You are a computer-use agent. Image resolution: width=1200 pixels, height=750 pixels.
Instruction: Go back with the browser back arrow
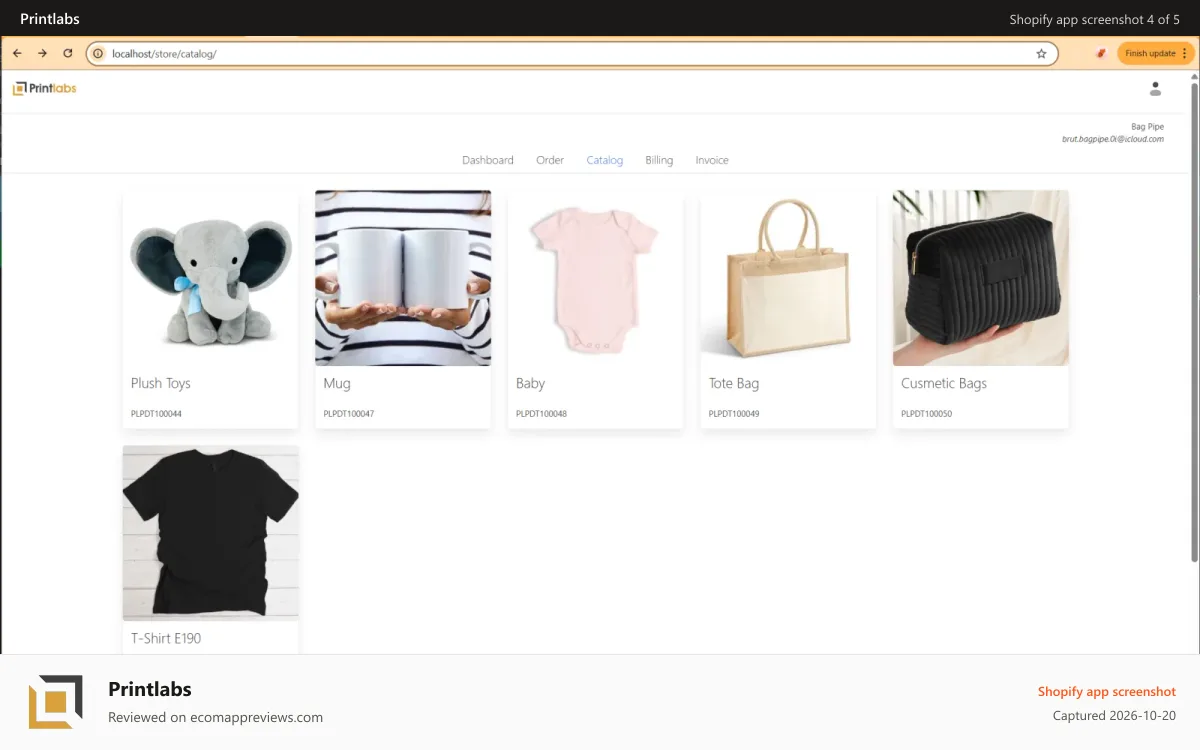pos(17,53)
